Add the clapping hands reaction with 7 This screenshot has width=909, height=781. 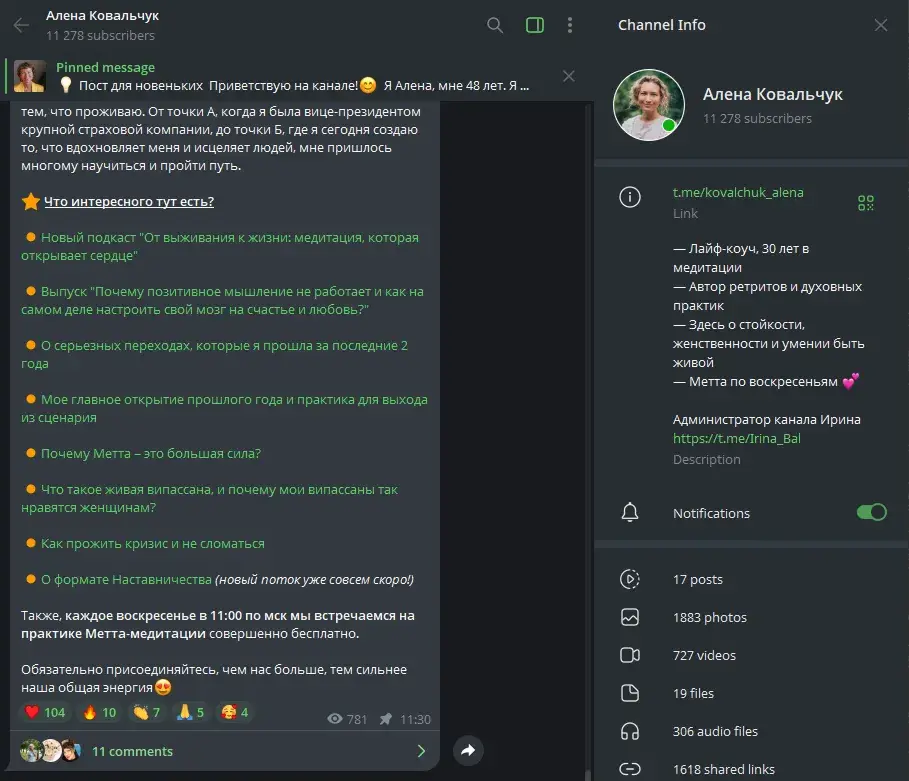coord(146,712)
